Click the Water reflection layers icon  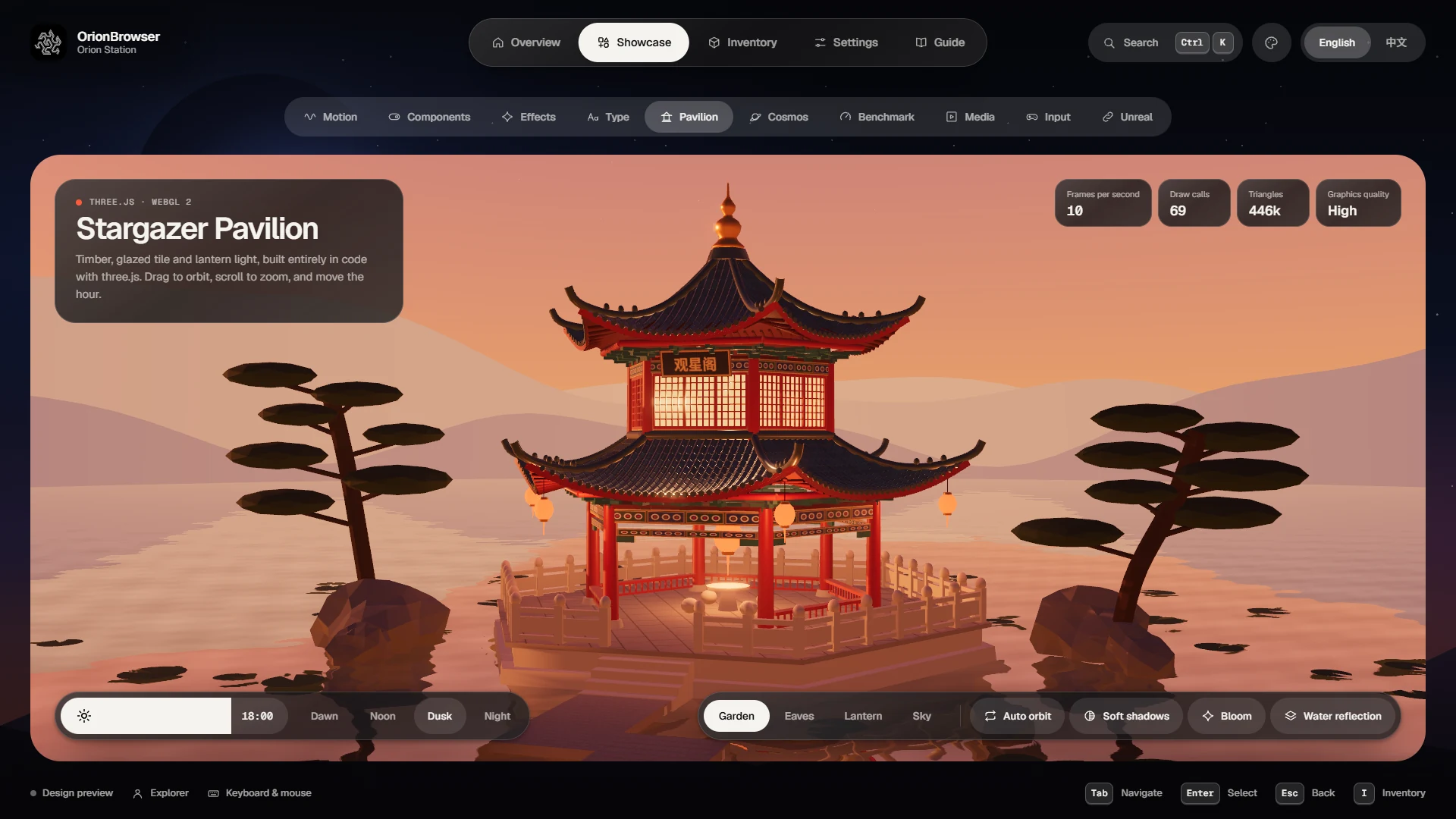1291,716
